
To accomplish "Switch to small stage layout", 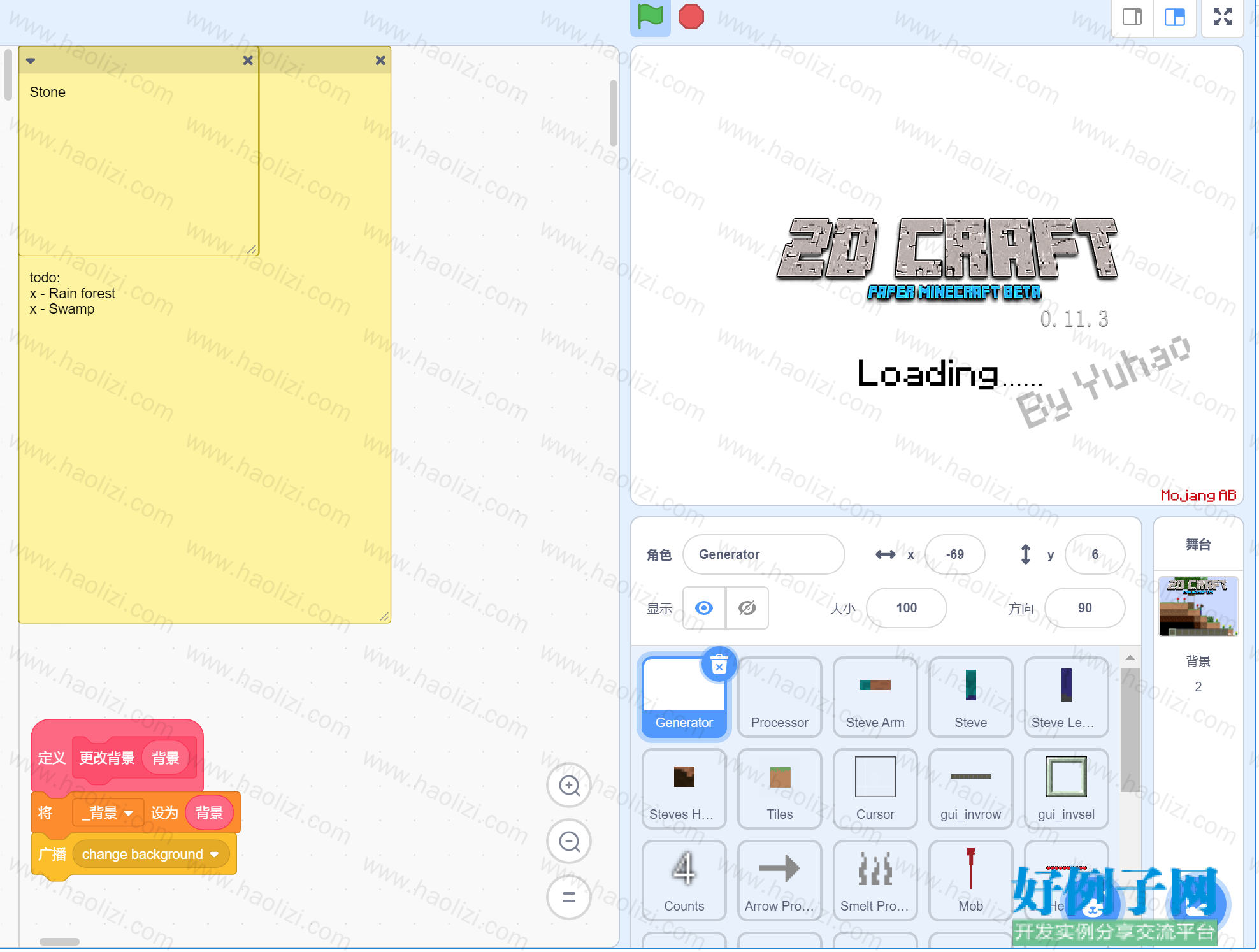I will [x=1132, y=17].
